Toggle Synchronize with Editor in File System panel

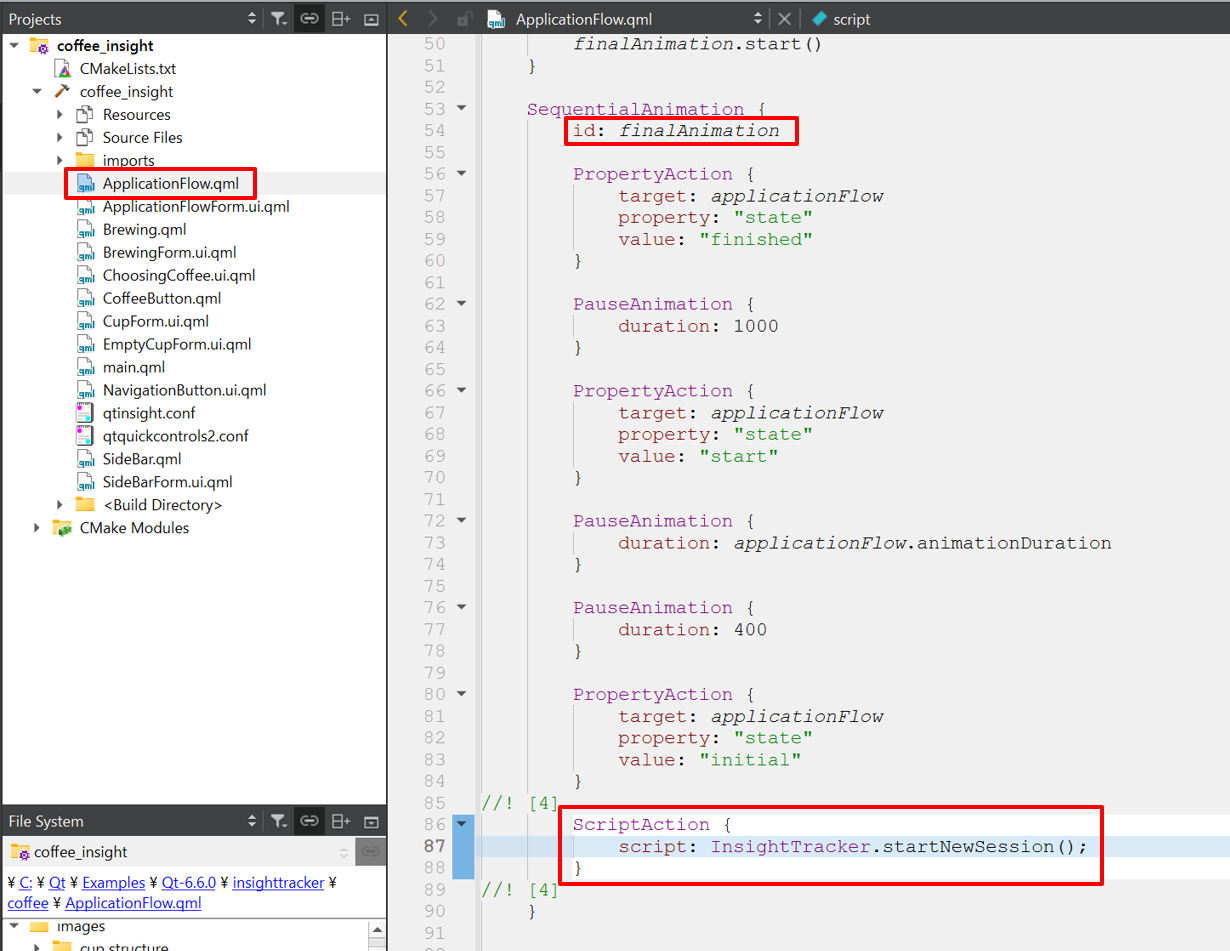310,821
